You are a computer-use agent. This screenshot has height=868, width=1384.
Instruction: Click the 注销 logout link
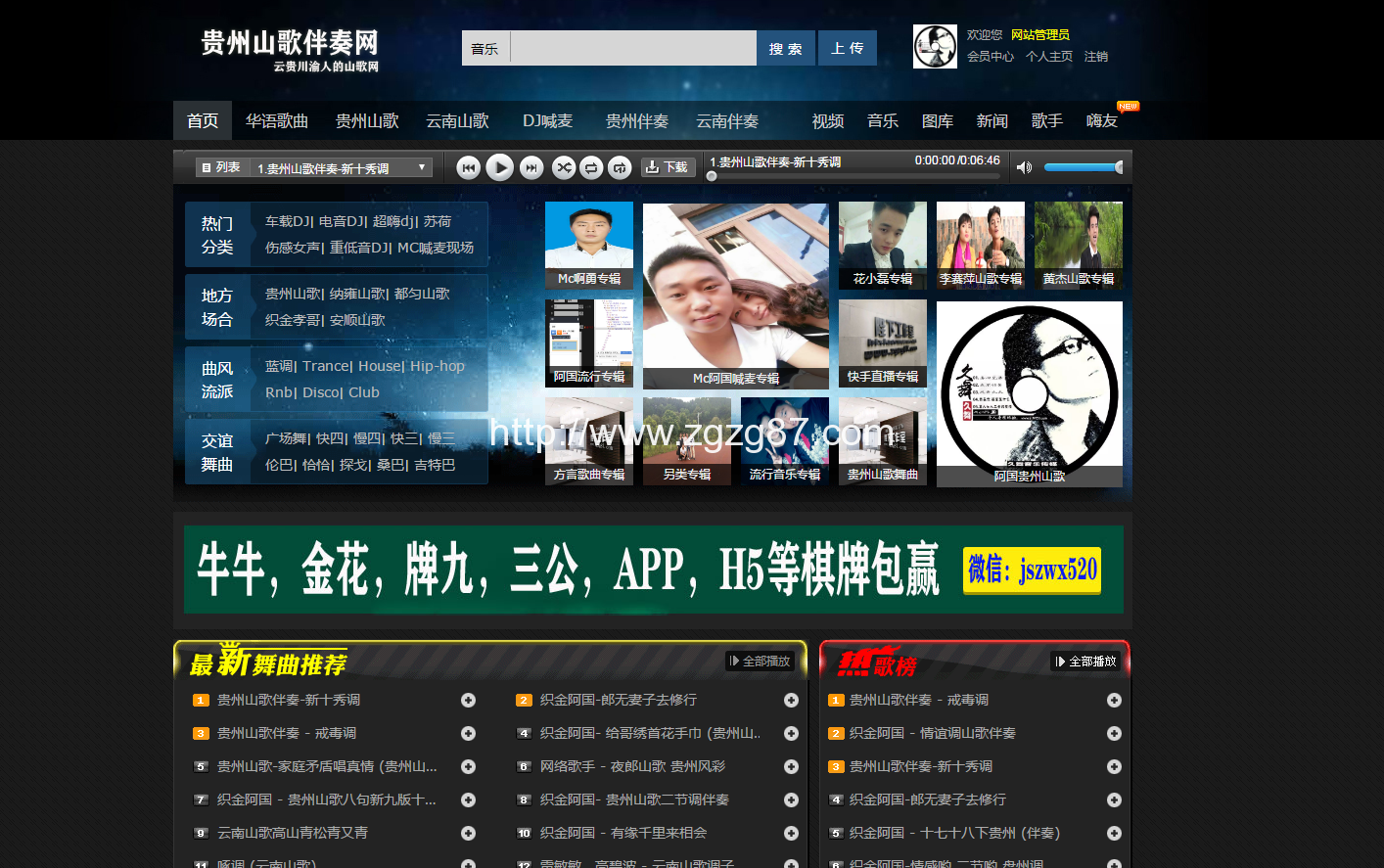(x=1096, y=57)
